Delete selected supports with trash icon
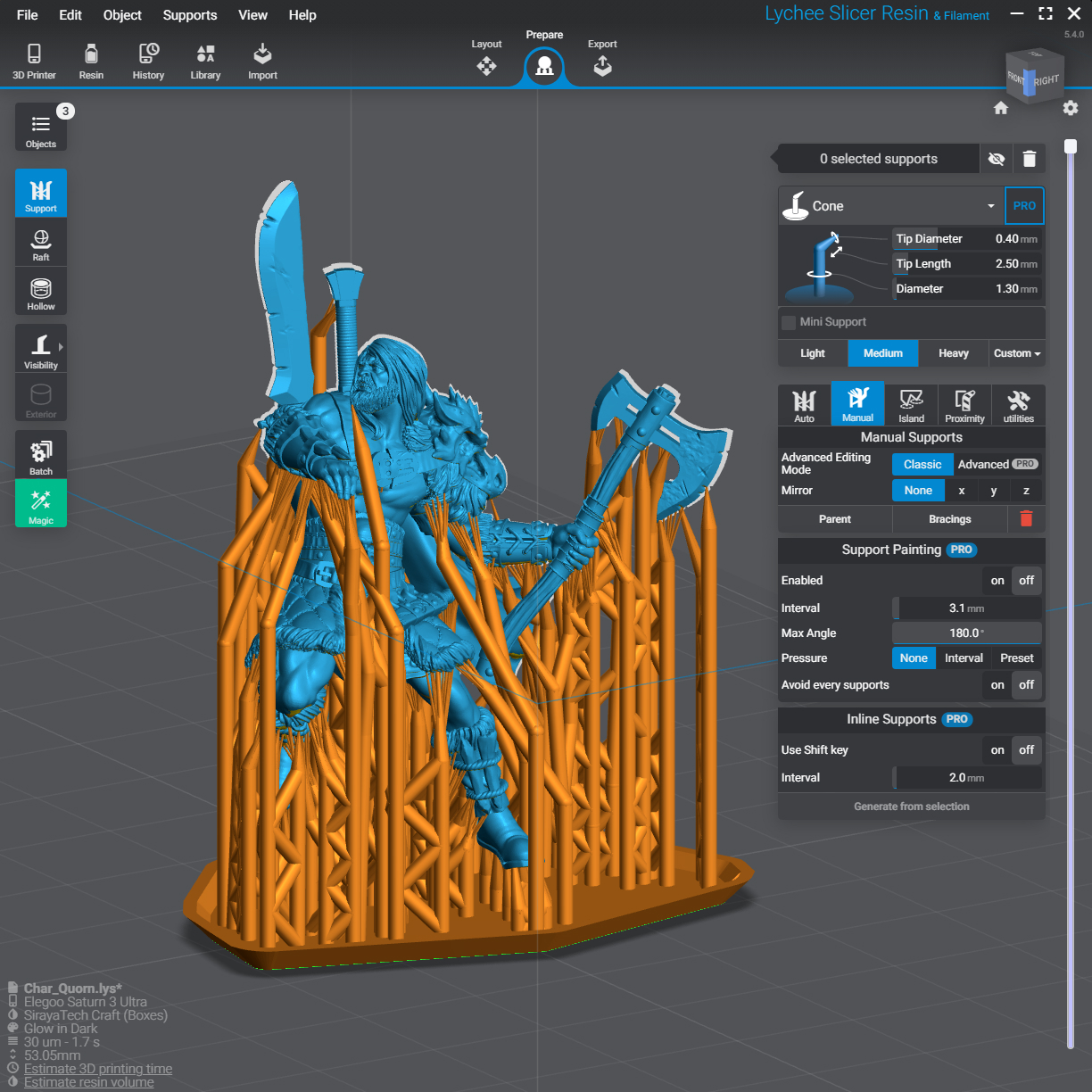The image size is (1092, 1092). point(1029,159)
